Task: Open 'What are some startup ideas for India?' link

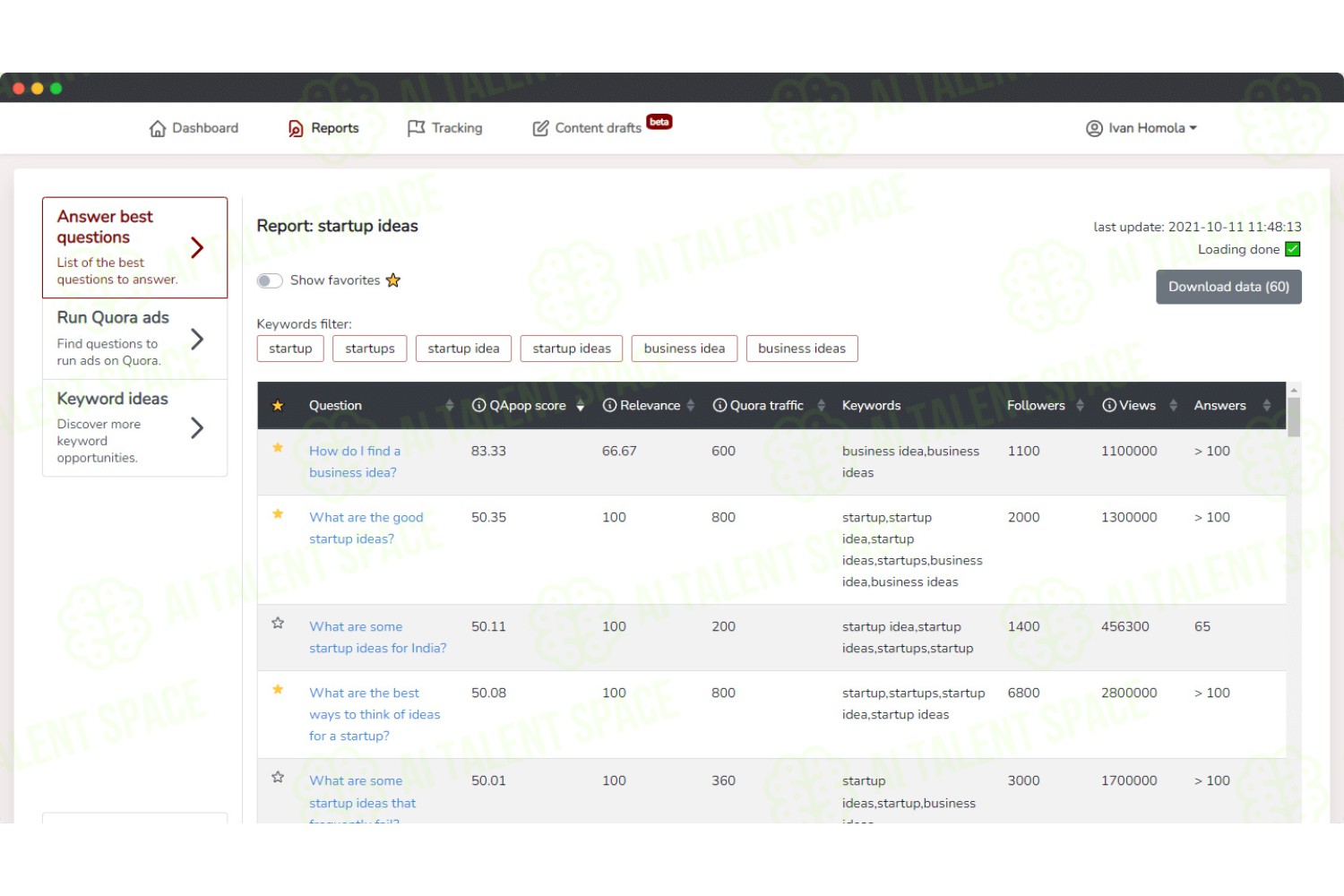Action: pos(377,637)
